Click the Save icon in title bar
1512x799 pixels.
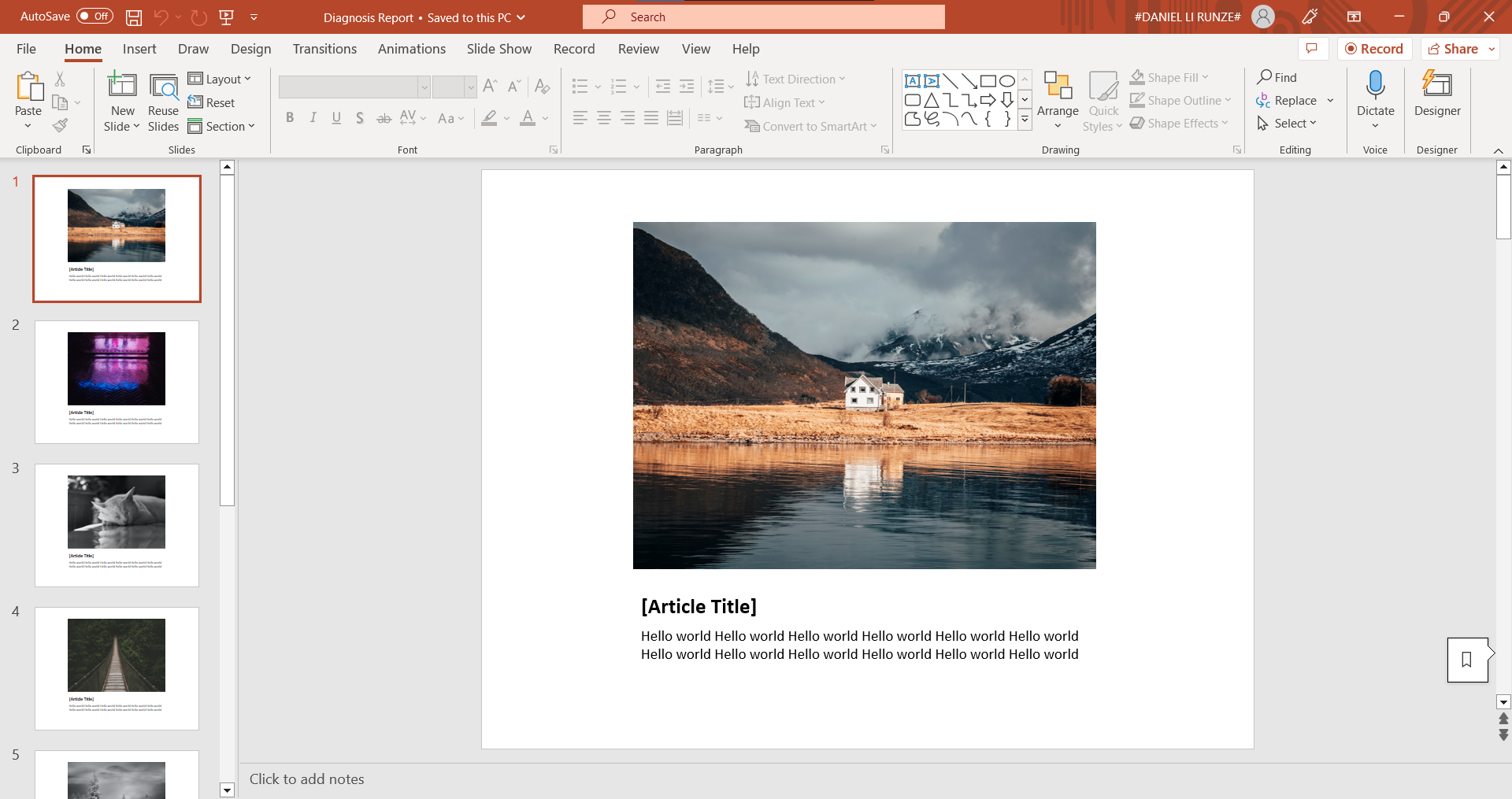pos(134,17)
